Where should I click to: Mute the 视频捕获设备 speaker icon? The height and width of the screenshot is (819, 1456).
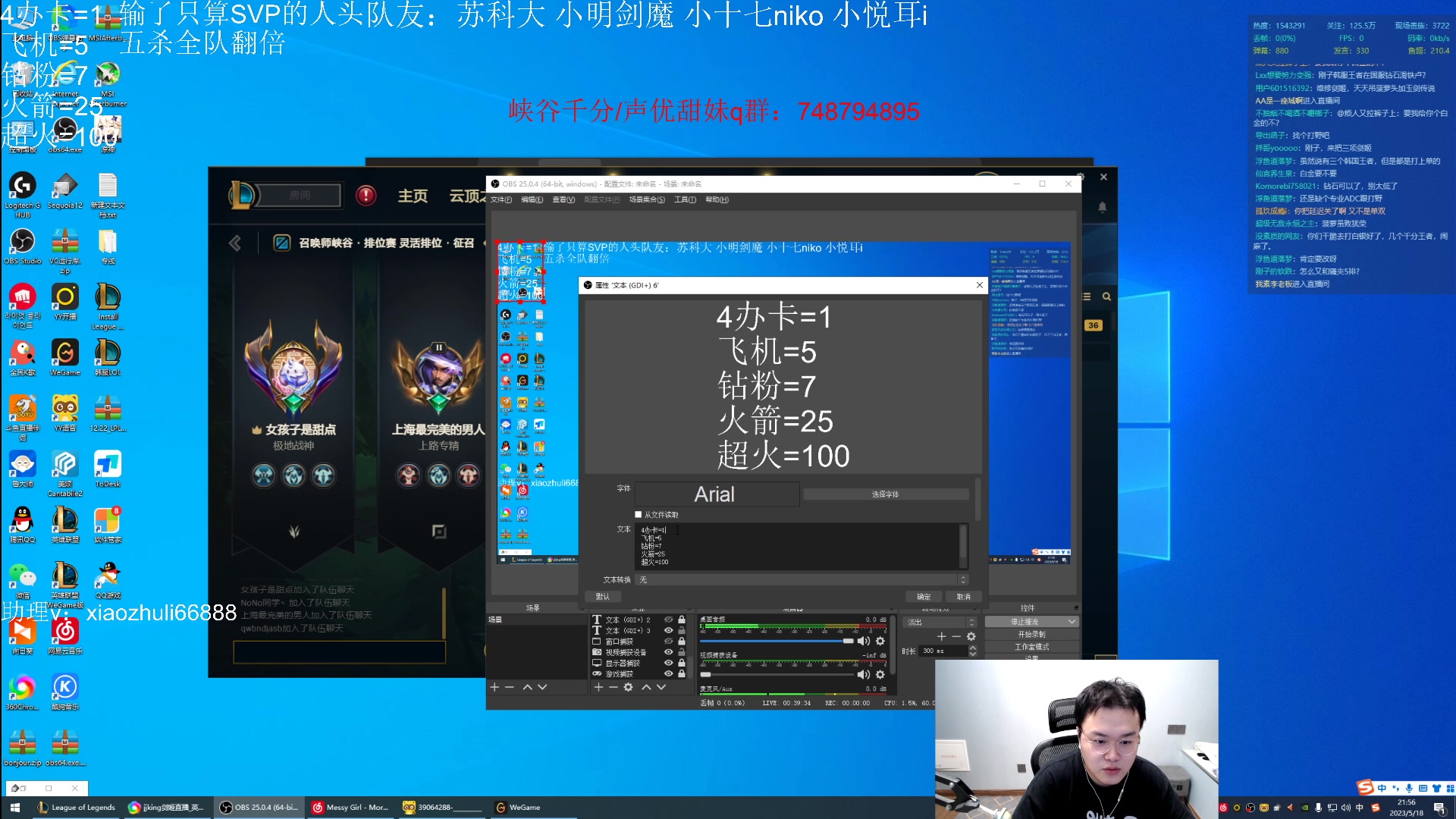point(864,675)
